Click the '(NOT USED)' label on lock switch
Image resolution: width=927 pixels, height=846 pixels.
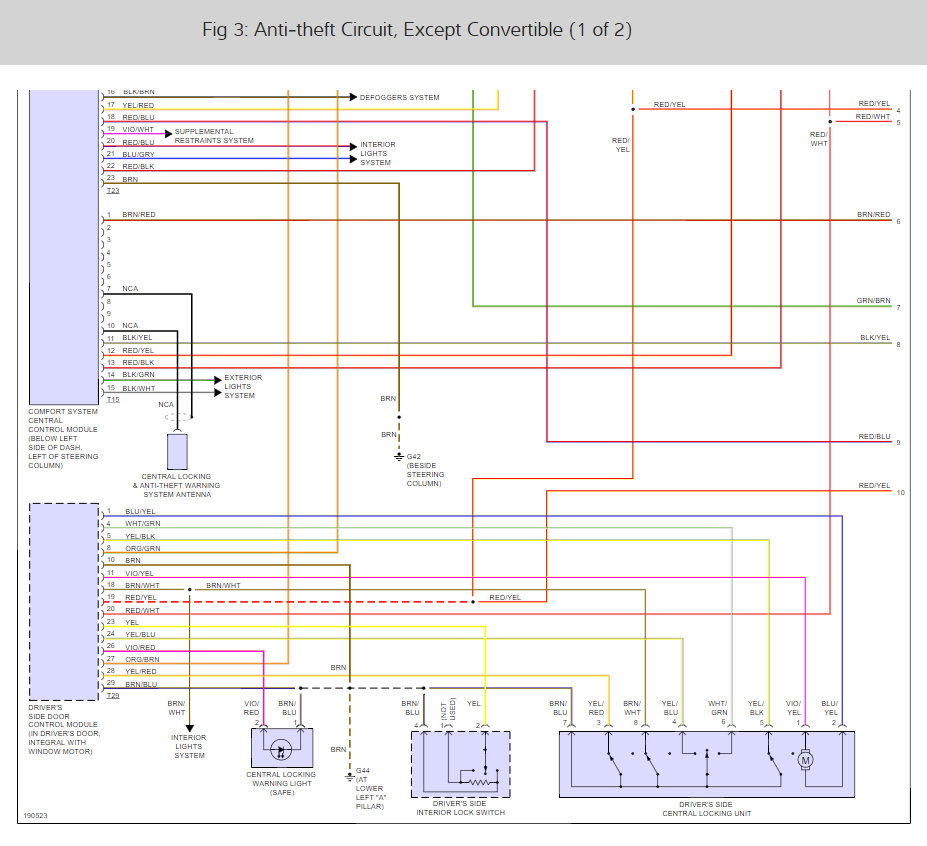point(448,709)
